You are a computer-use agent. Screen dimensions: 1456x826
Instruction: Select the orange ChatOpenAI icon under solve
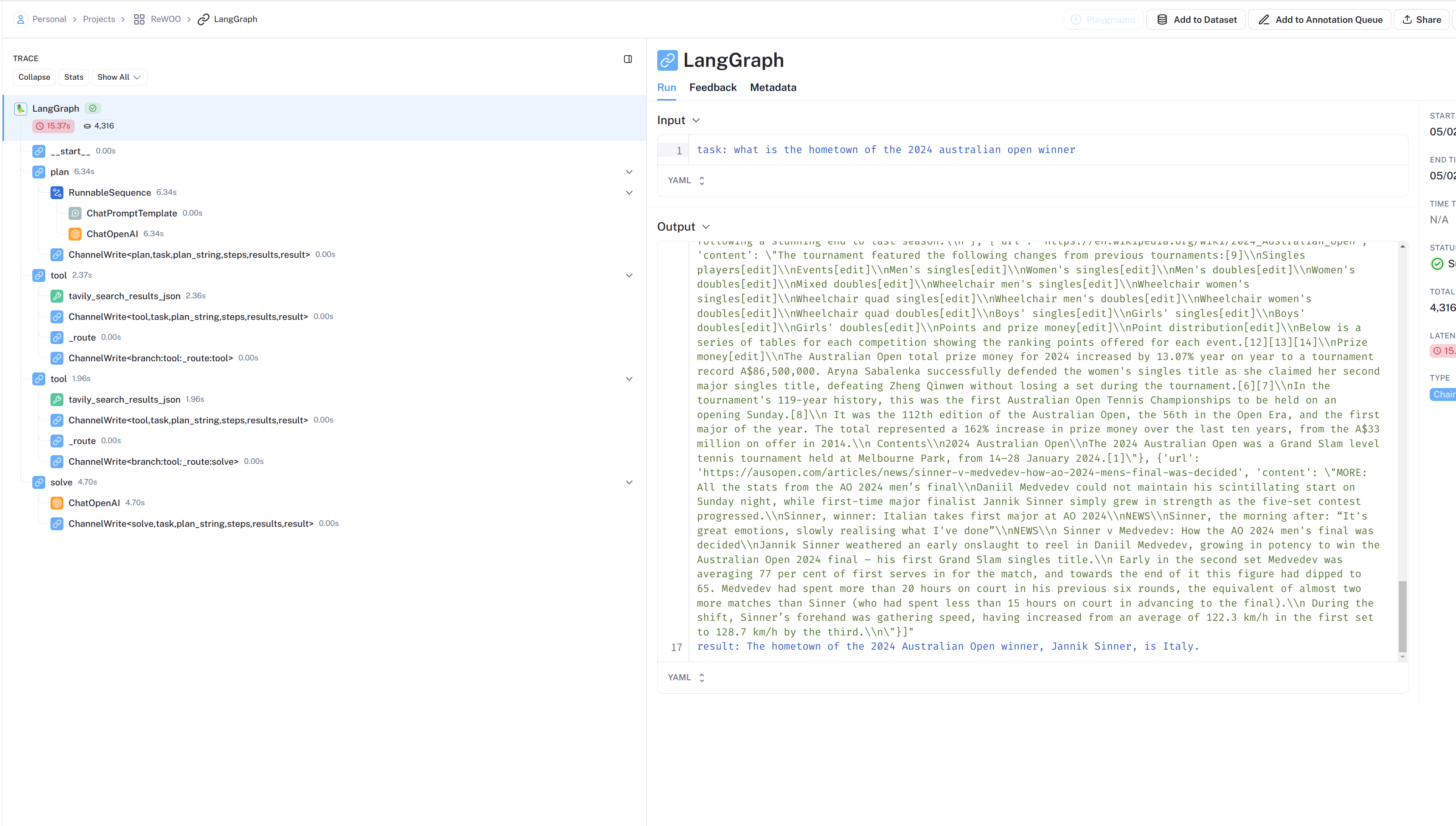(x=57, y=503)
